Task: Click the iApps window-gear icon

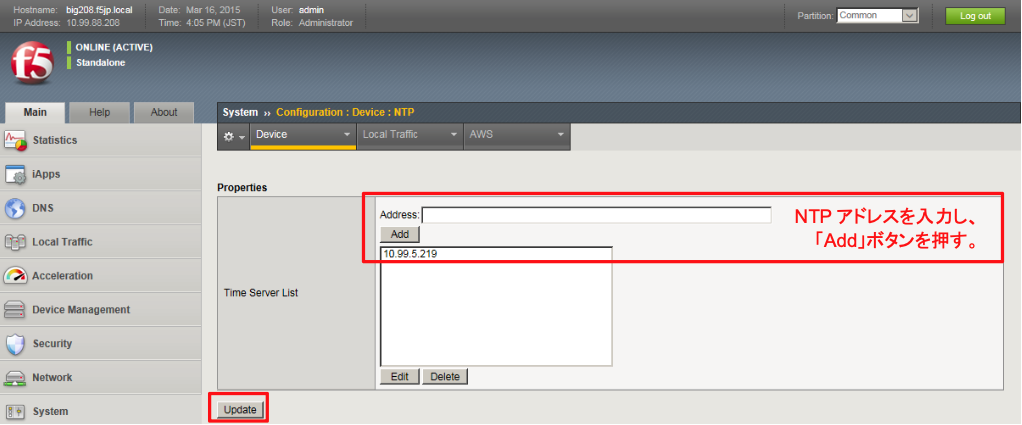Action: coord(16,174)
